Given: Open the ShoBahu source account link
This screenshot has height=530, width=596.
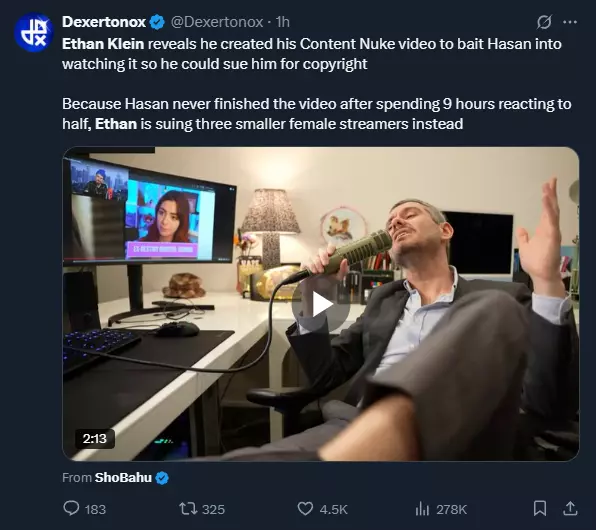Looking at the screenshot, I should pyautogui.click(x=123, y=477).
